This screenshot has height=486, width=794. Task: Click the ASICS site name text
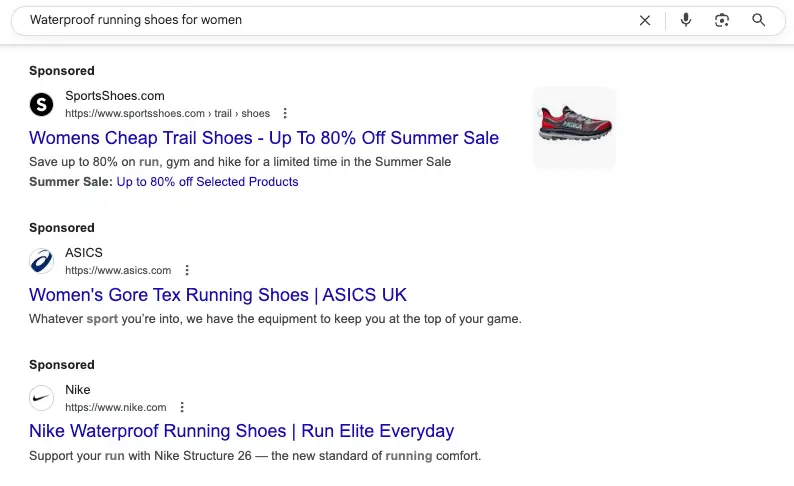pos(84,253)
